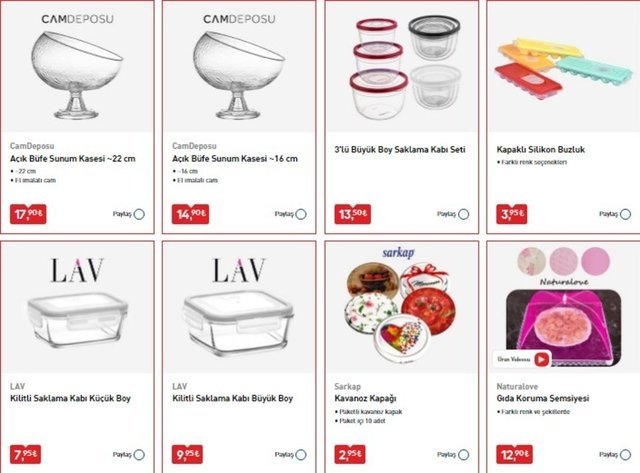
Task: Toggle Paylaş circle for Gıda Koruma Şemsiyesi
Action: click(x=626, y=454)
